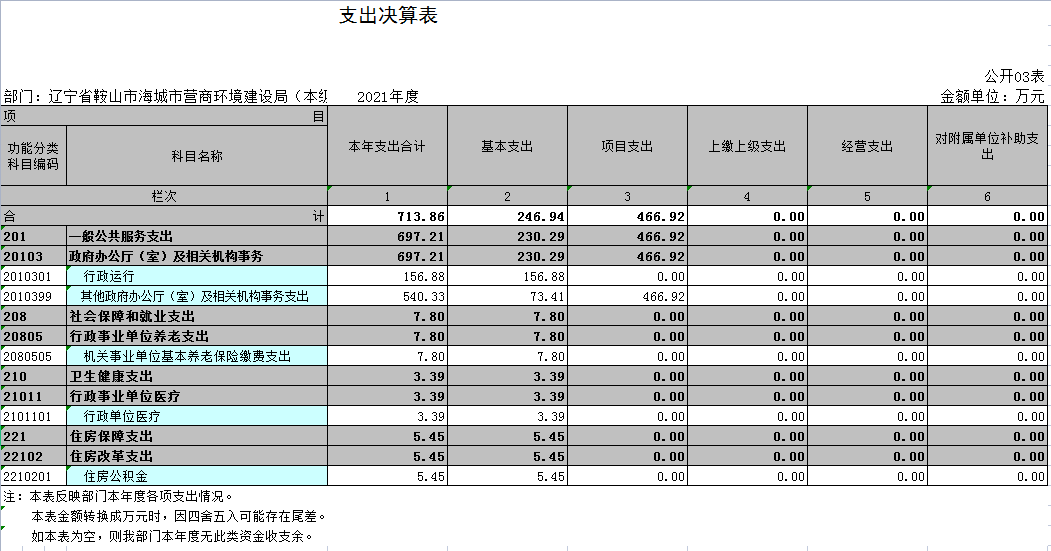The height and width of the screenshot is (551, 1051).
Task: Click code cell 21011
Action: coord(34,396)
